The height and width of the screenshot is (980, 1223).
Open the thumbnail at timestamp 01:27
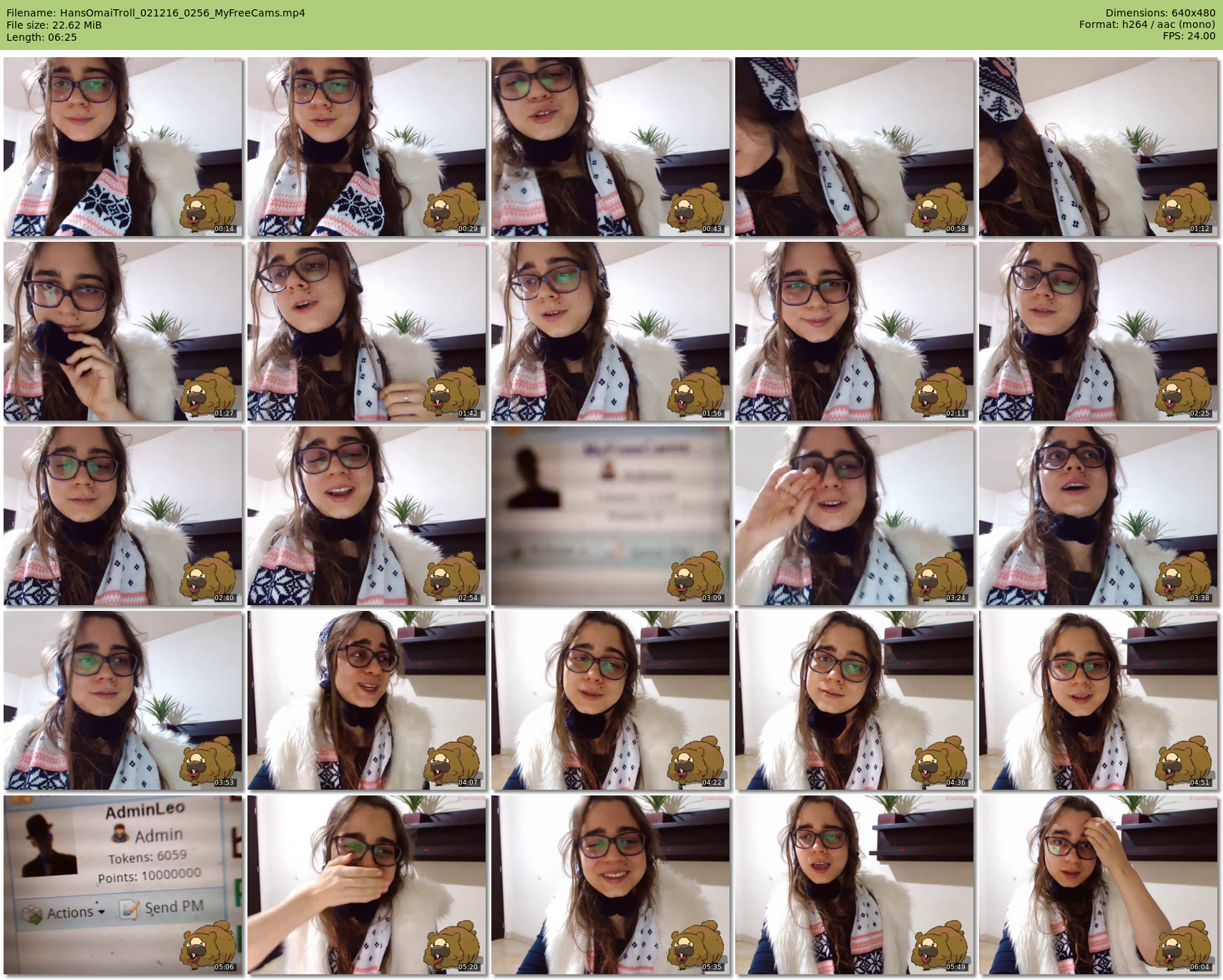(x=123, y=331)
